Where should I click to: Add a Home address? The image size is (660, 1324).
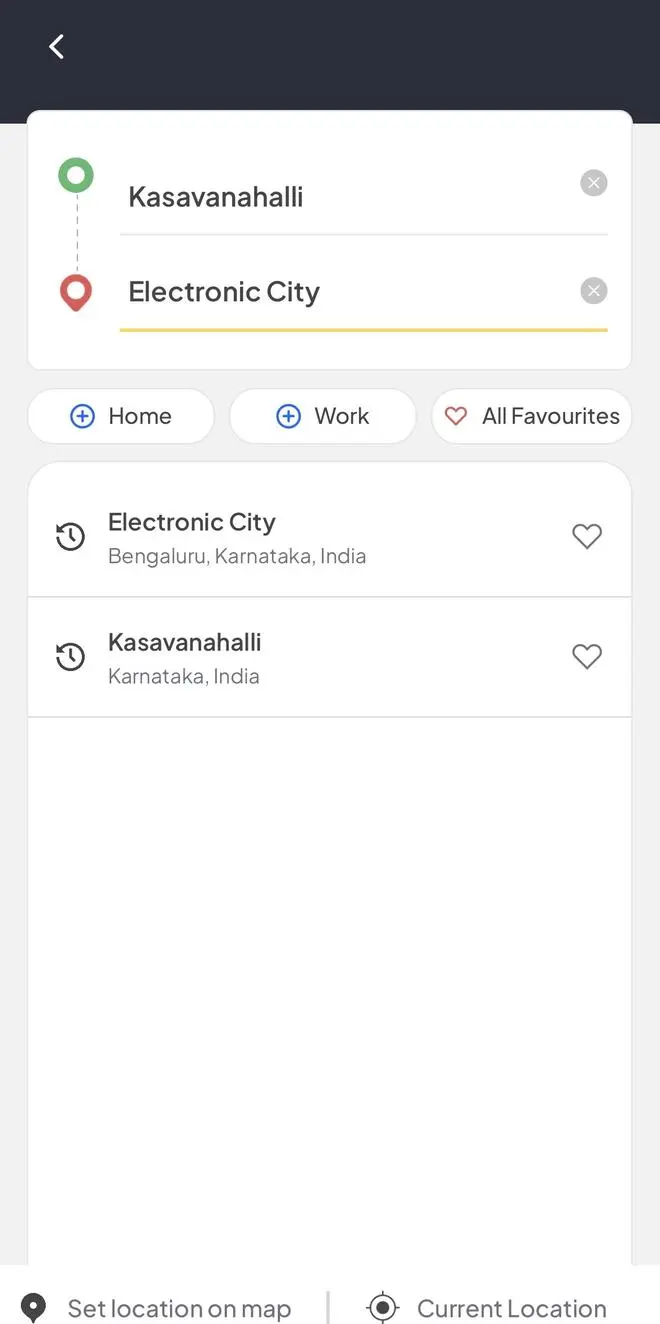pyautogui.click(x=121, y=416)
